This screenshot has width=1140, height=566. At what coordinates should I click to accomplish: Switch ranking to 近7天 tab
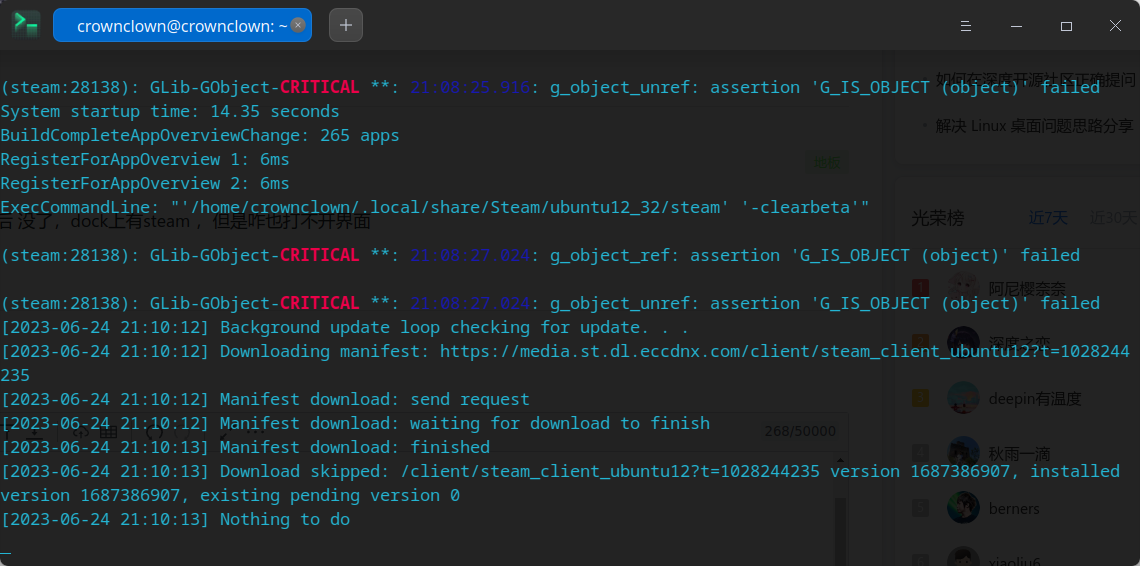(1048, 217)
